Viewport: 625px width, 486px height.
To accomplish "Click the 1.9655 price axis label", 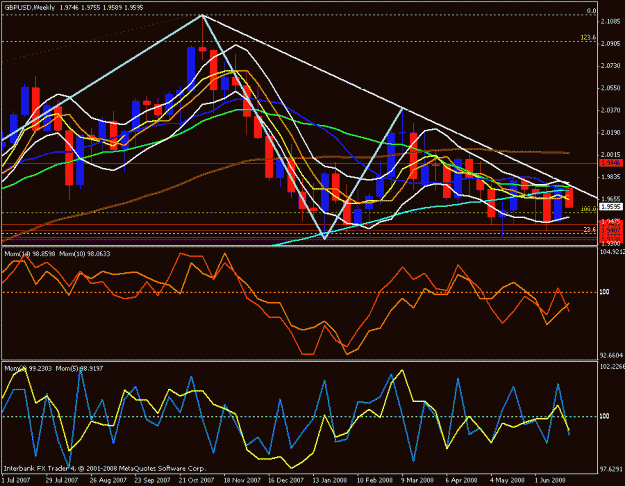I will (610, 199).
